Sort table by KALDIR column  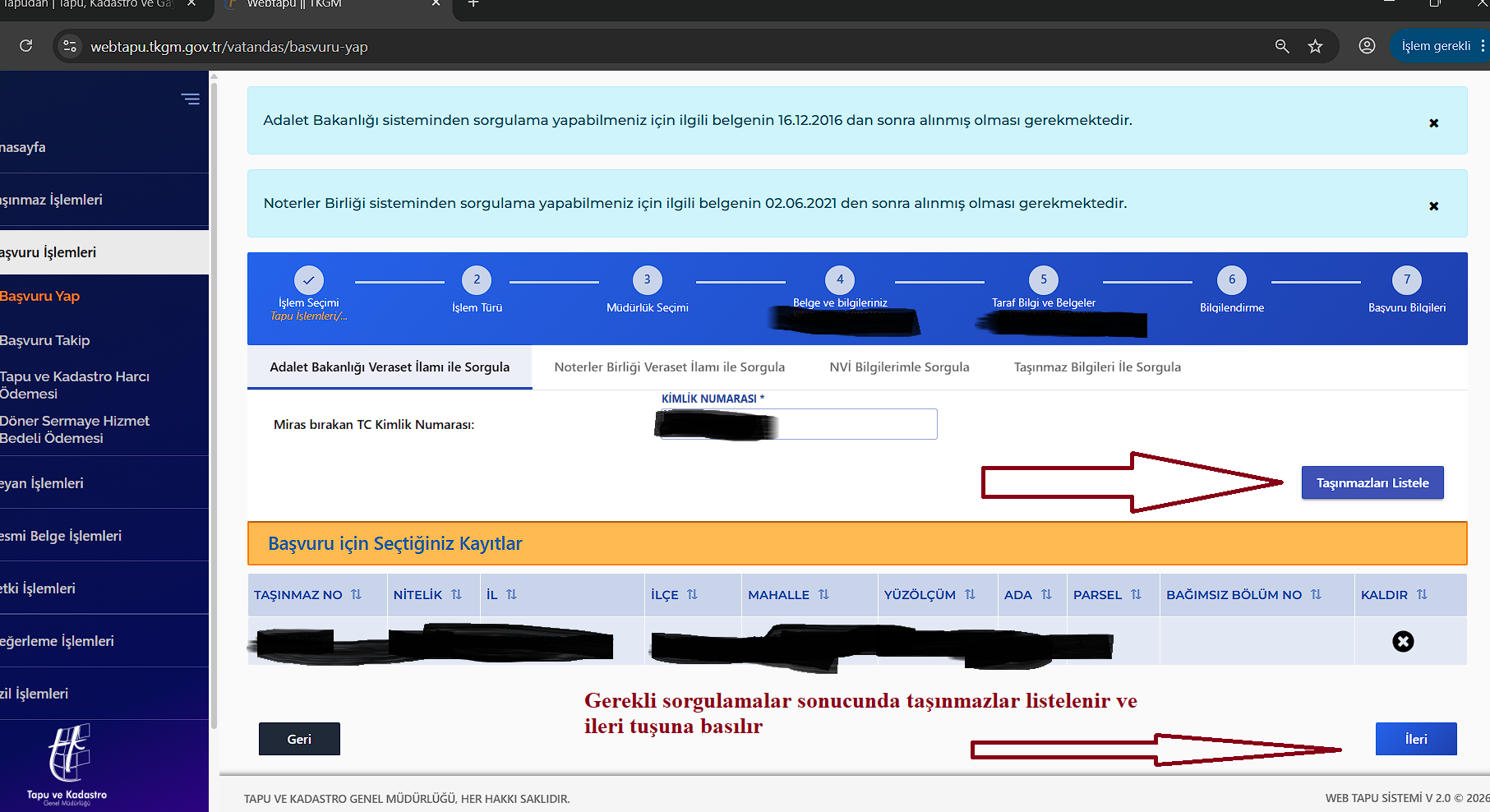(x=1422, y=594)
